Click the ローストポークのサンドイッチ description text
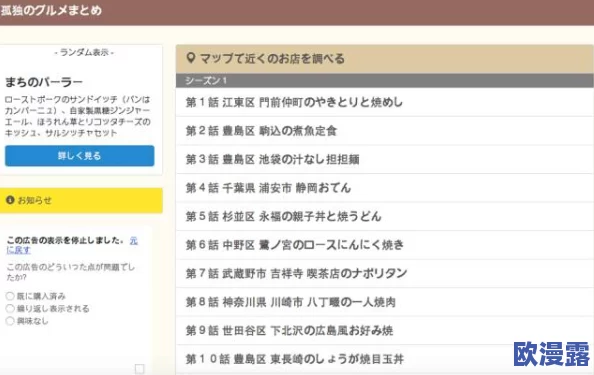Image resolution: width=594 pixels, height=375 pixels. (78, 116)
